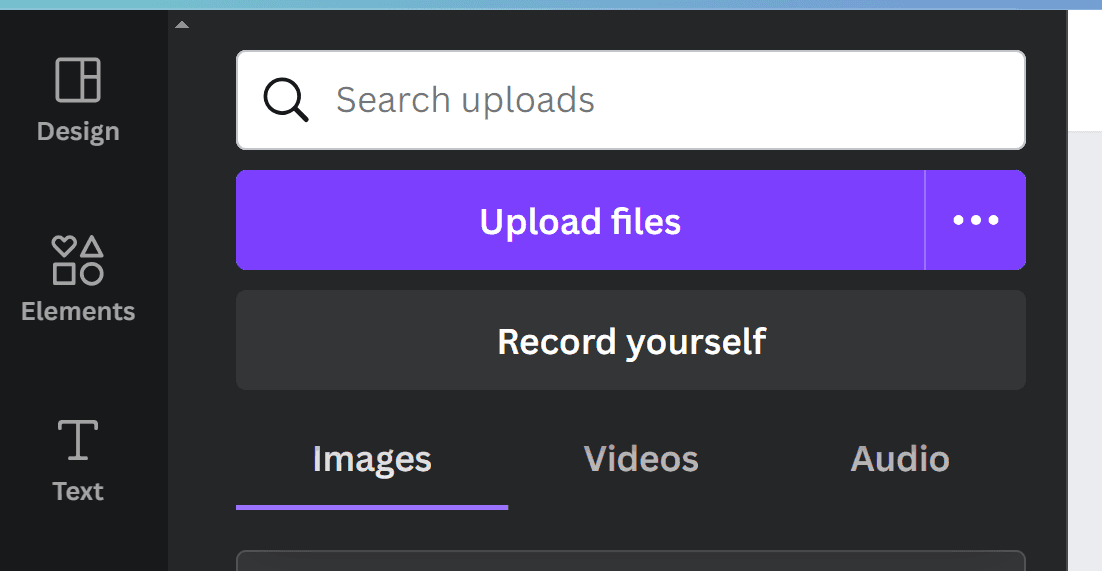Click the light canvas area right of panel
Viewport: 1102px width, 571px height.
pos(1085,350)
